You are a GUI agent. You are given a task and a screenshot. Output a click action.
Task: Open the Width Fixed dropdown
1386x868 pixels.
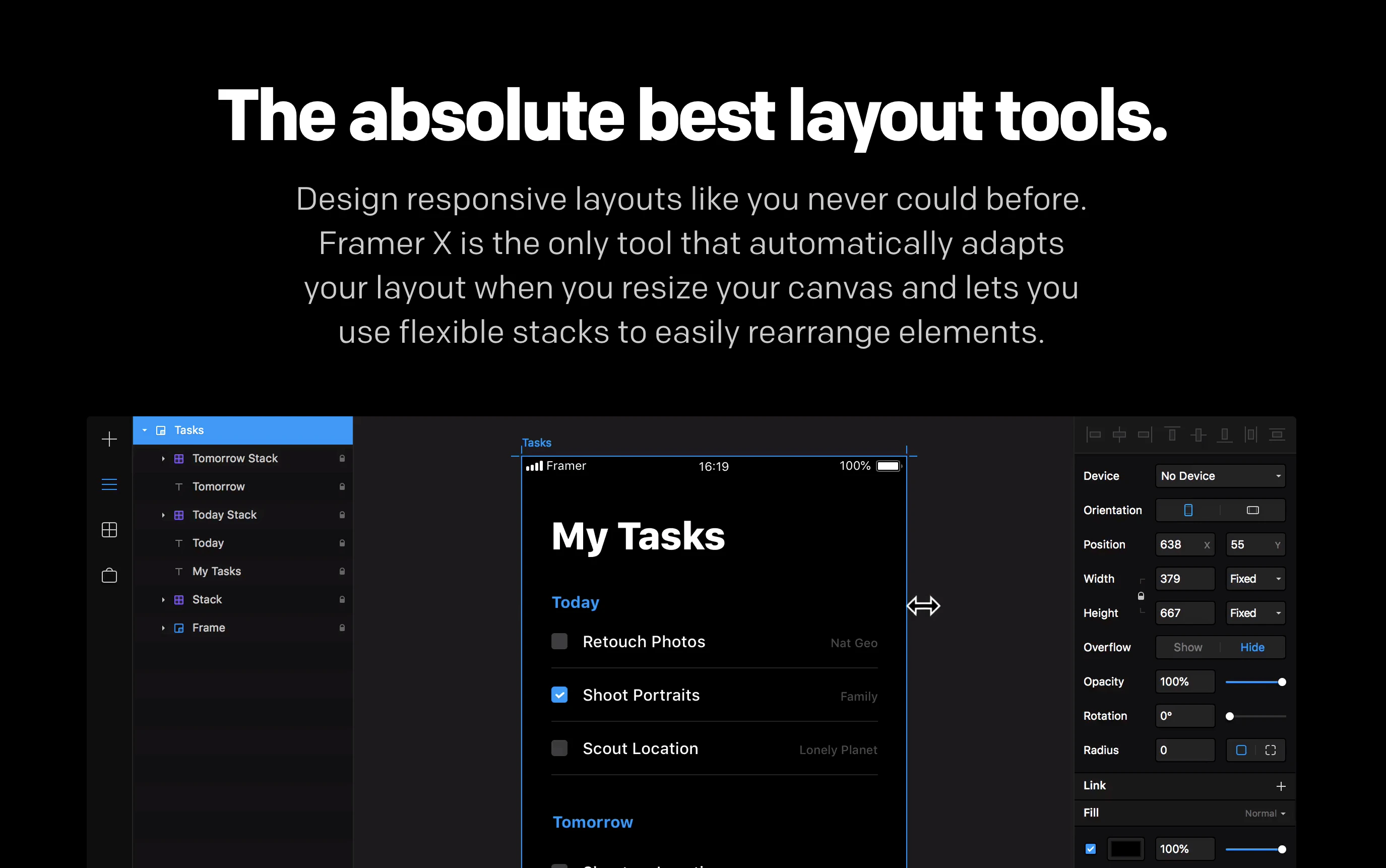pyautogui.click(x=1254, y=579)
